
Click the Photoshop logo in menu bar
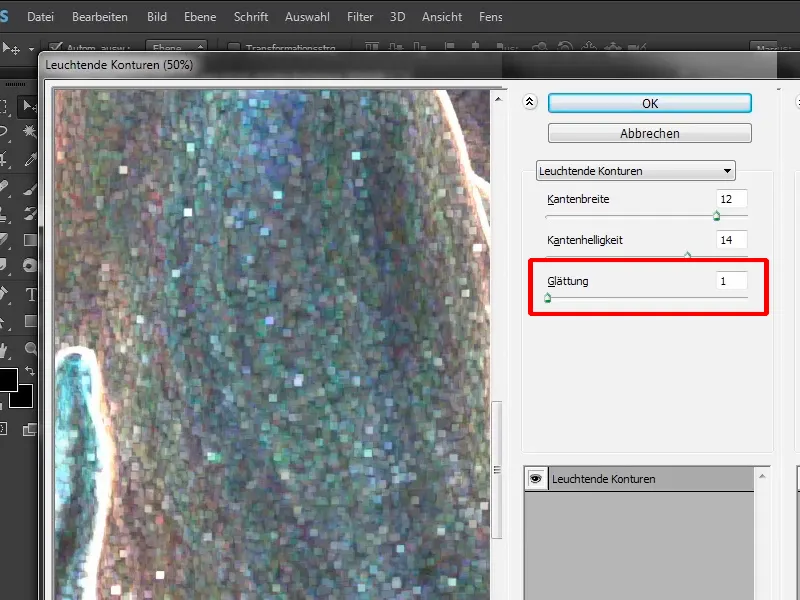coord(4,16)
